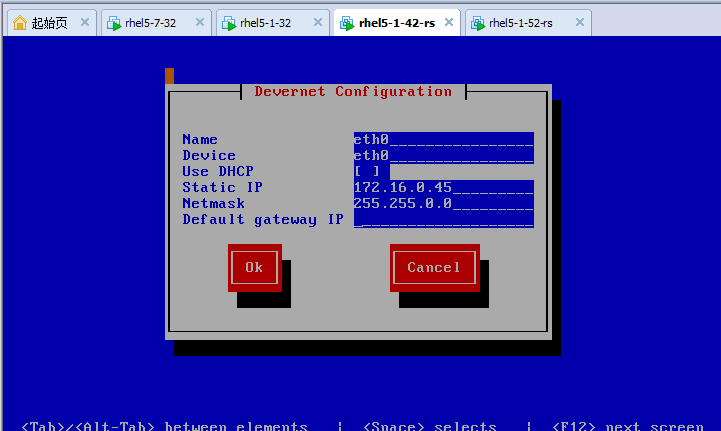Click the Device label
The image size is (721, 431).
pyautogui.click(x=209, y=155)
